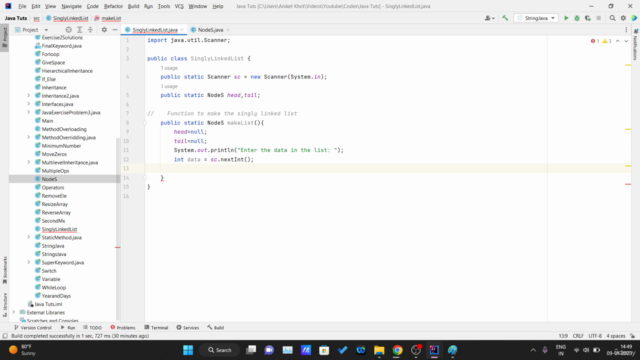This screenshot has width=640, height=360.
Task: Open the Stringjava run configuration dropdown
Action: (536, 18)
